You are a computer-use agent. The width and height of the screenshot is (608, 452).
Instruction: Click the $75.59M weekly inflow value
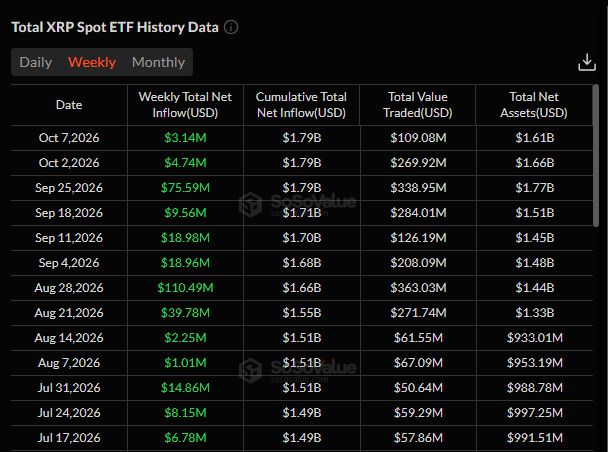pyautogui.click(x=185, y=188)
